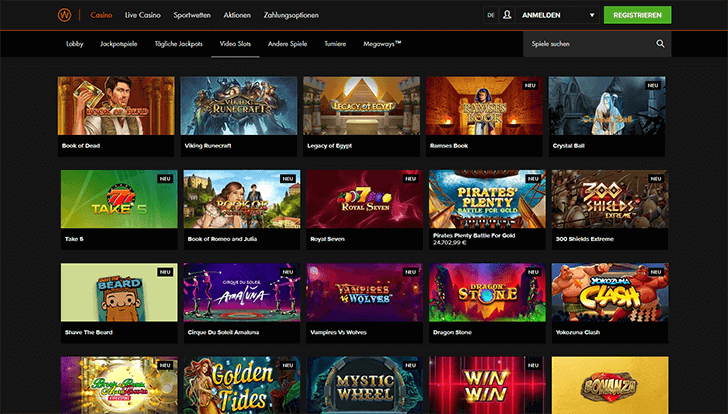Click the 'Crystal Ball' title text
728x414 pixels.
point(569,146)
